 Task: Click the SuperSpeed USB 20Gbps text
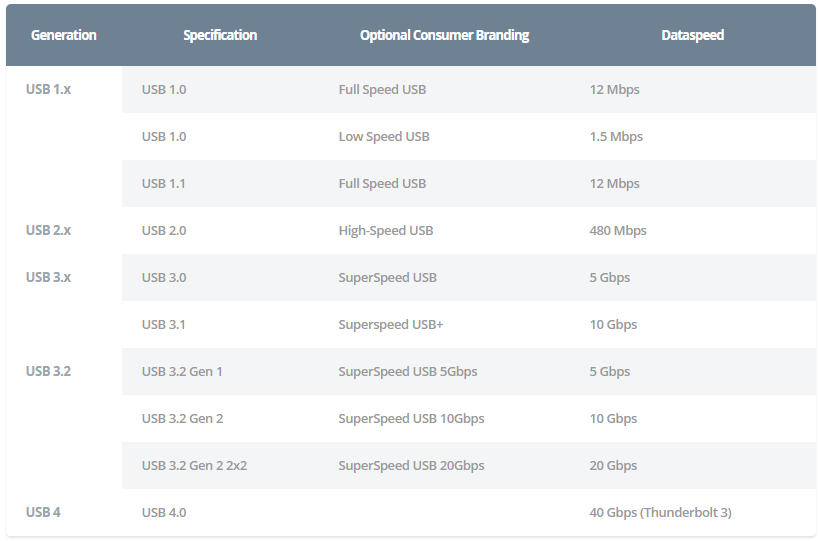[411, 466]
